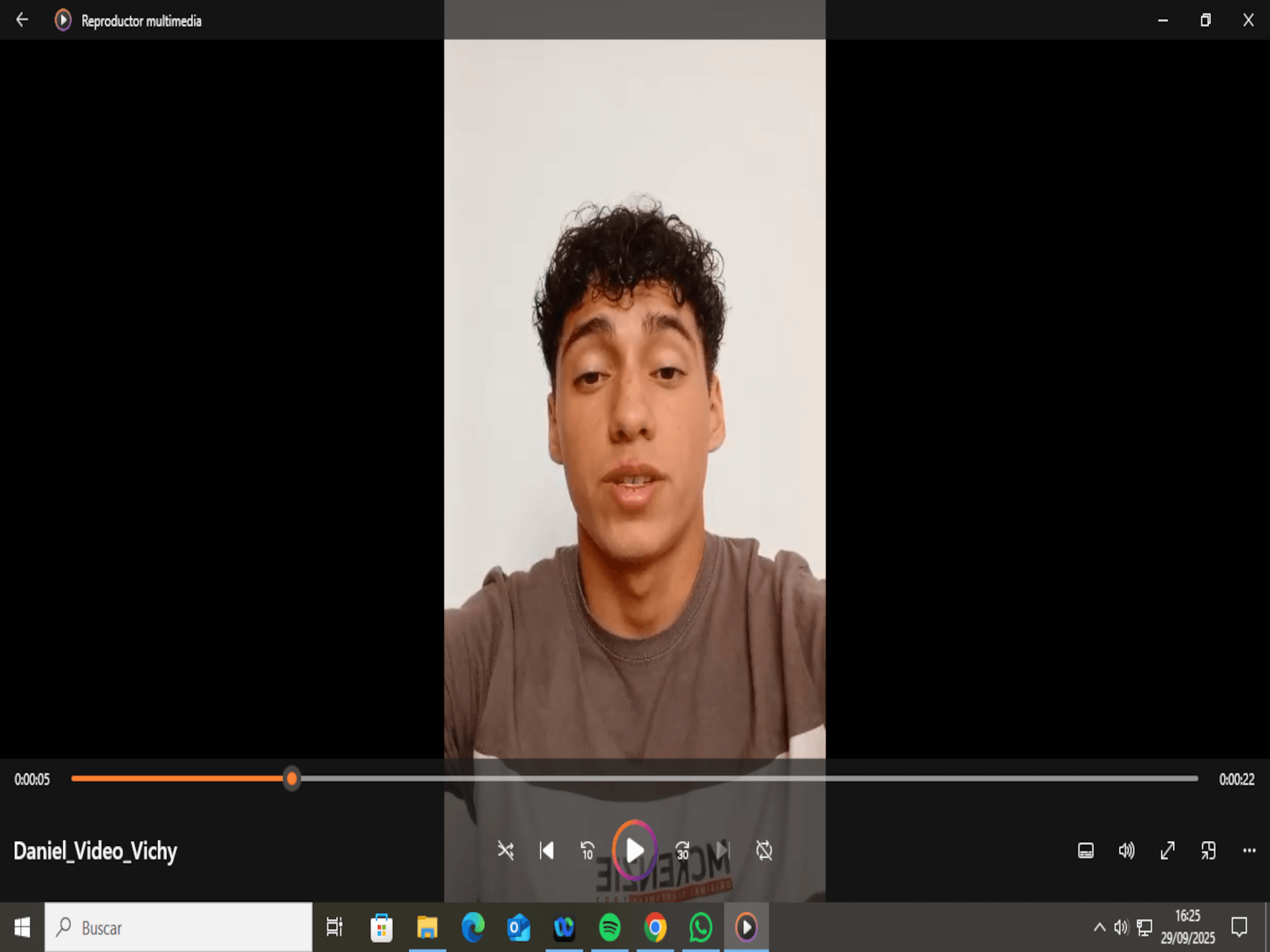This screenshot has height=952, width=1270.
Task: Click the Reproductor multimedia app icon in title bar
Action: click(63, 20)
